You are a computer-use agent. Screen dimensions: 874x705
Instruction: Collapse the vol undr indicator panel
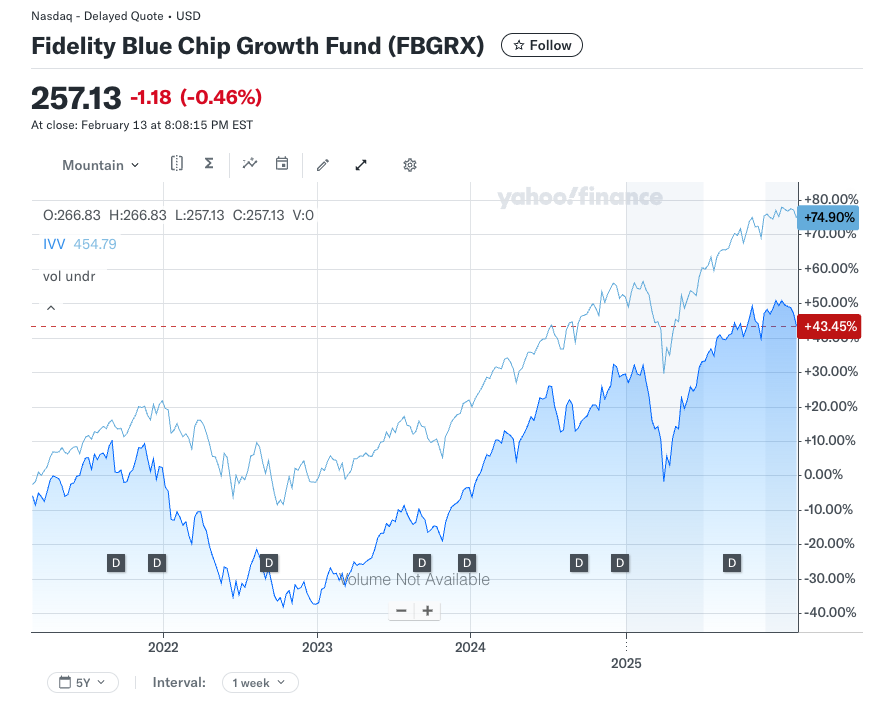coord(51,308)
